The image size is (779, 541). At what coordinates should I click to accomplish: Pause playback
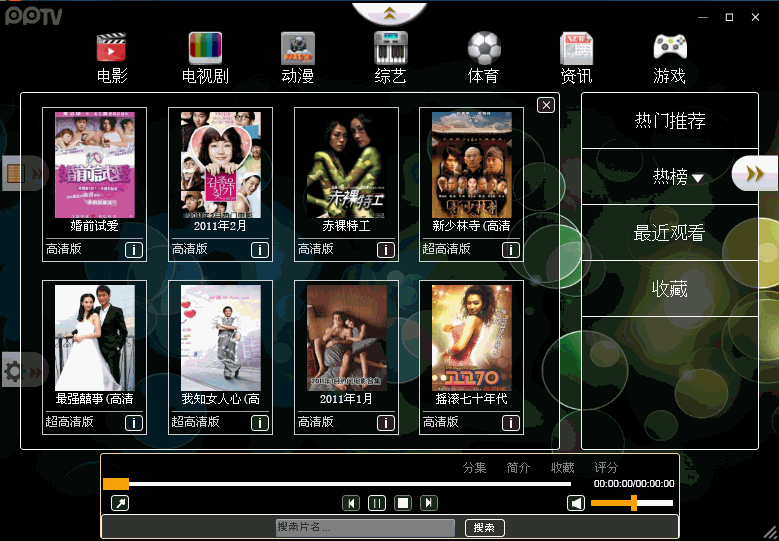pos(377,503)
